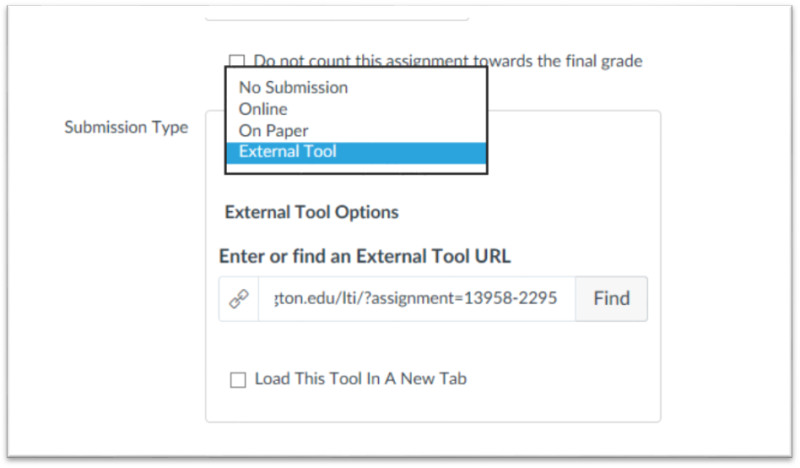Click the Submission Type label

click(x=126, y=127)
